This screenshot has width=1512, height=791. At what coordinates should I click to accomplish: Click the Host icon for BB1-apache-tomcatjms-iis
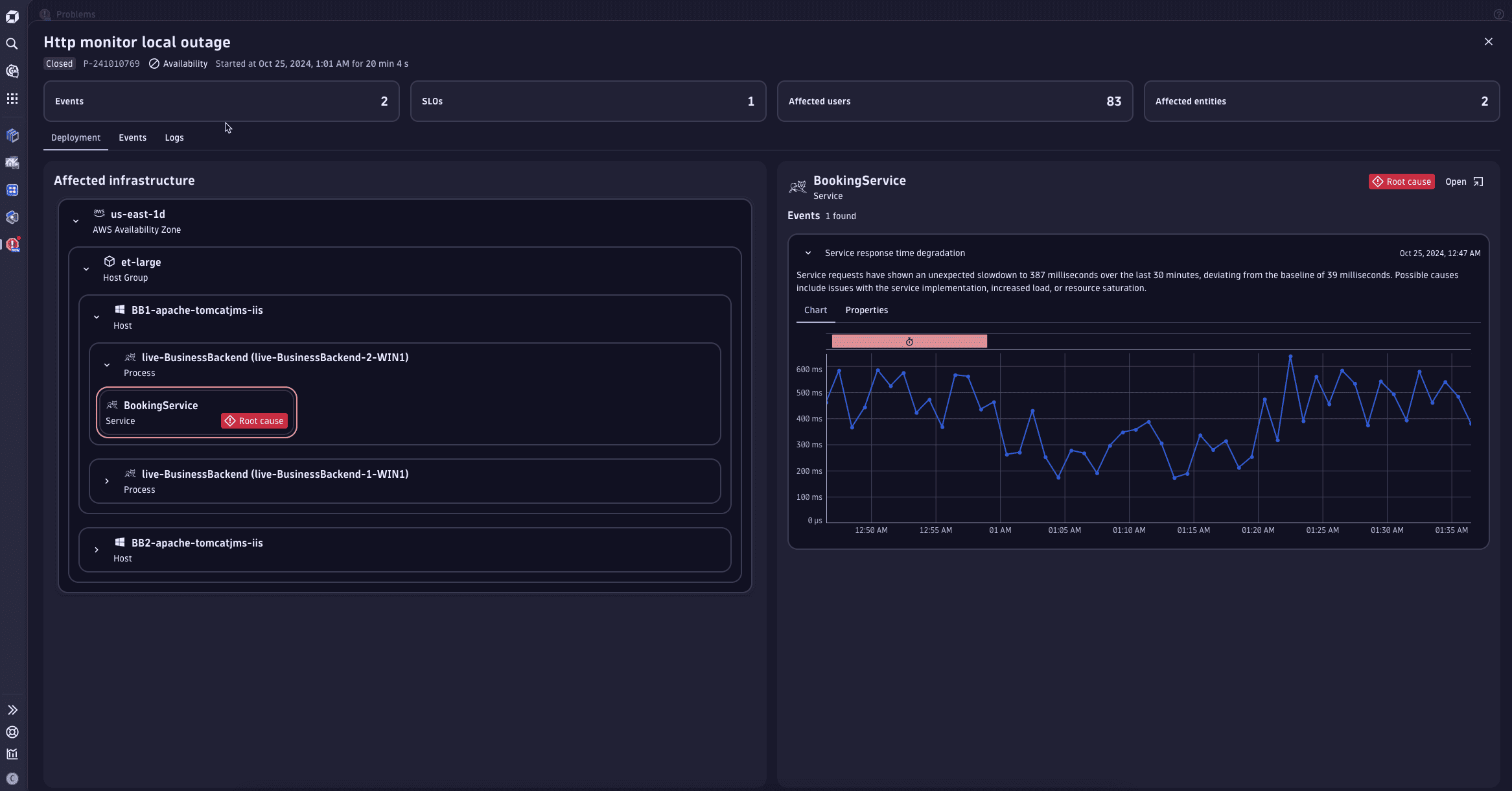(x=120, y=310)
